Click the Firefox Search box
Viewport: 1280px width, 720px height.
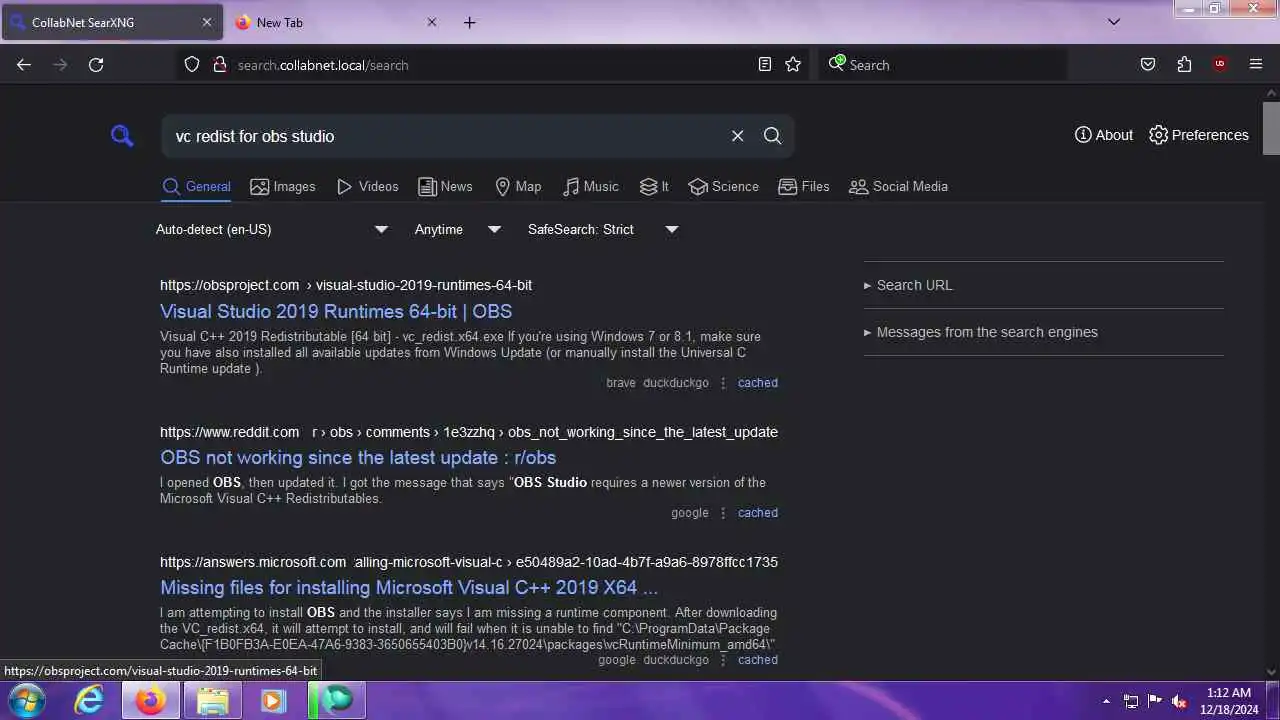pyautogui.click(x=942, y=65)
